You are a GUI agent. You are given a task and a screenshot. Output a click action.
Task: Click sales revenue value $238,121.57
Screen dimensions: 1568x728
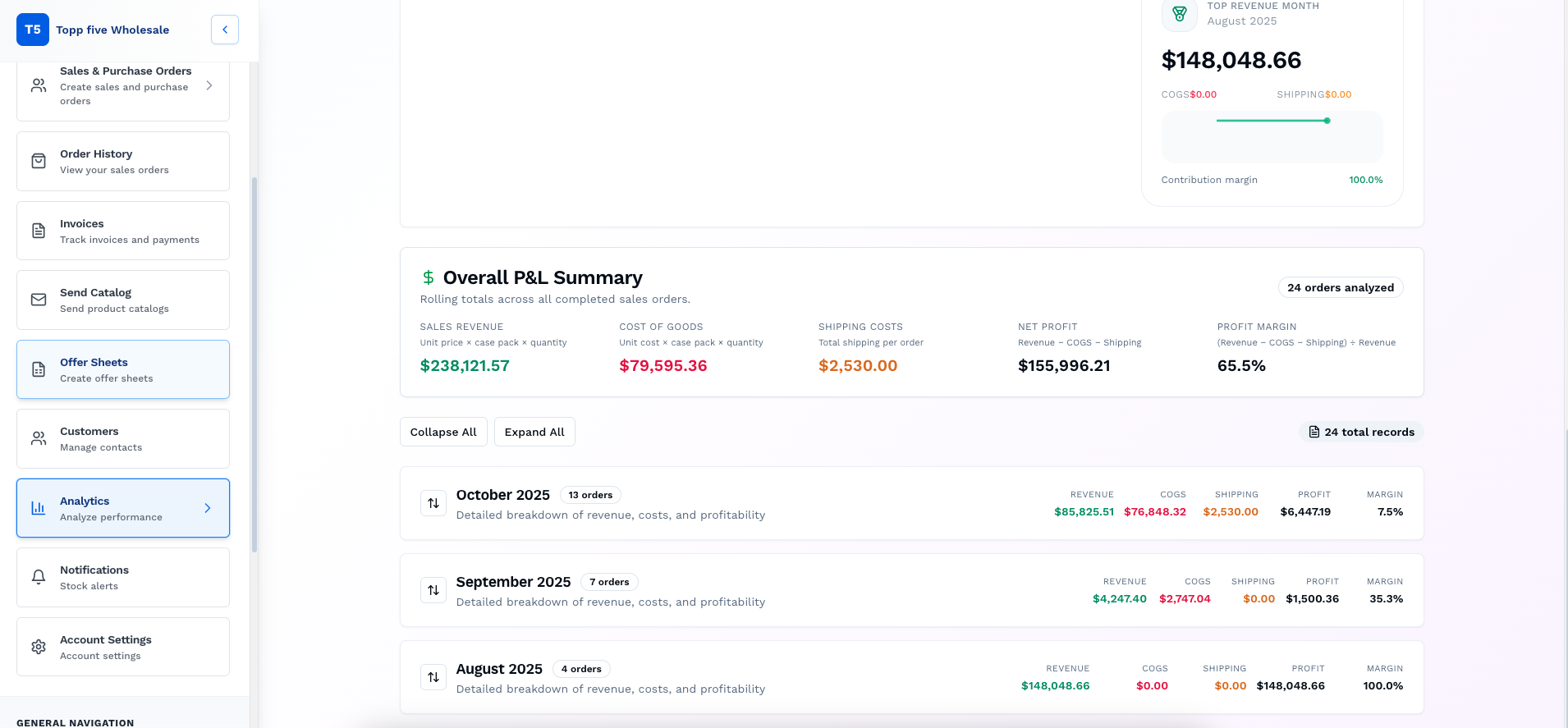point(465,366)
